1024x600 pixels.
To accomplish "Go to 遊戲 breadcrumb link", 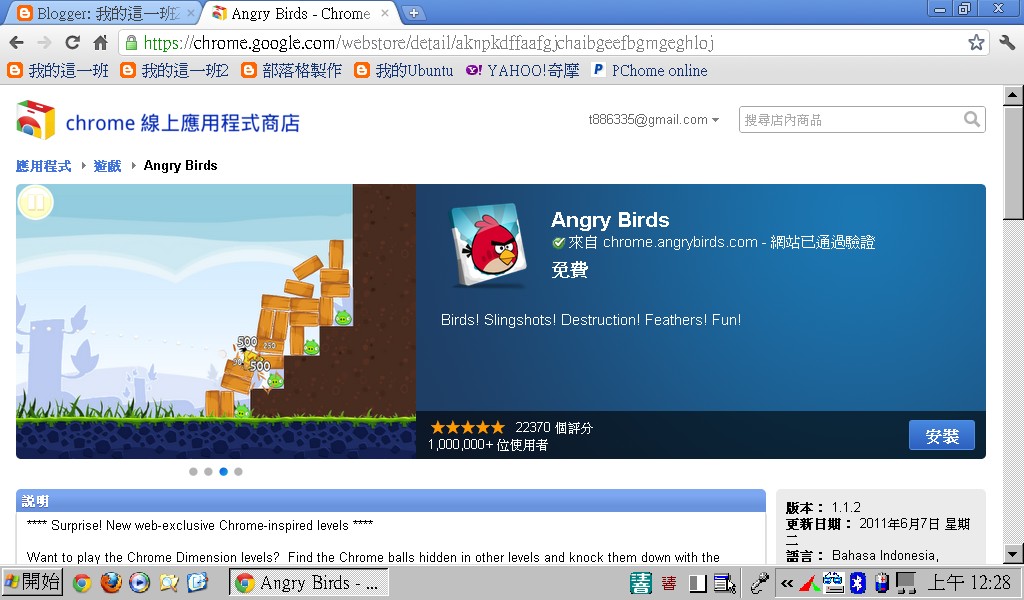I will point(107,166).
